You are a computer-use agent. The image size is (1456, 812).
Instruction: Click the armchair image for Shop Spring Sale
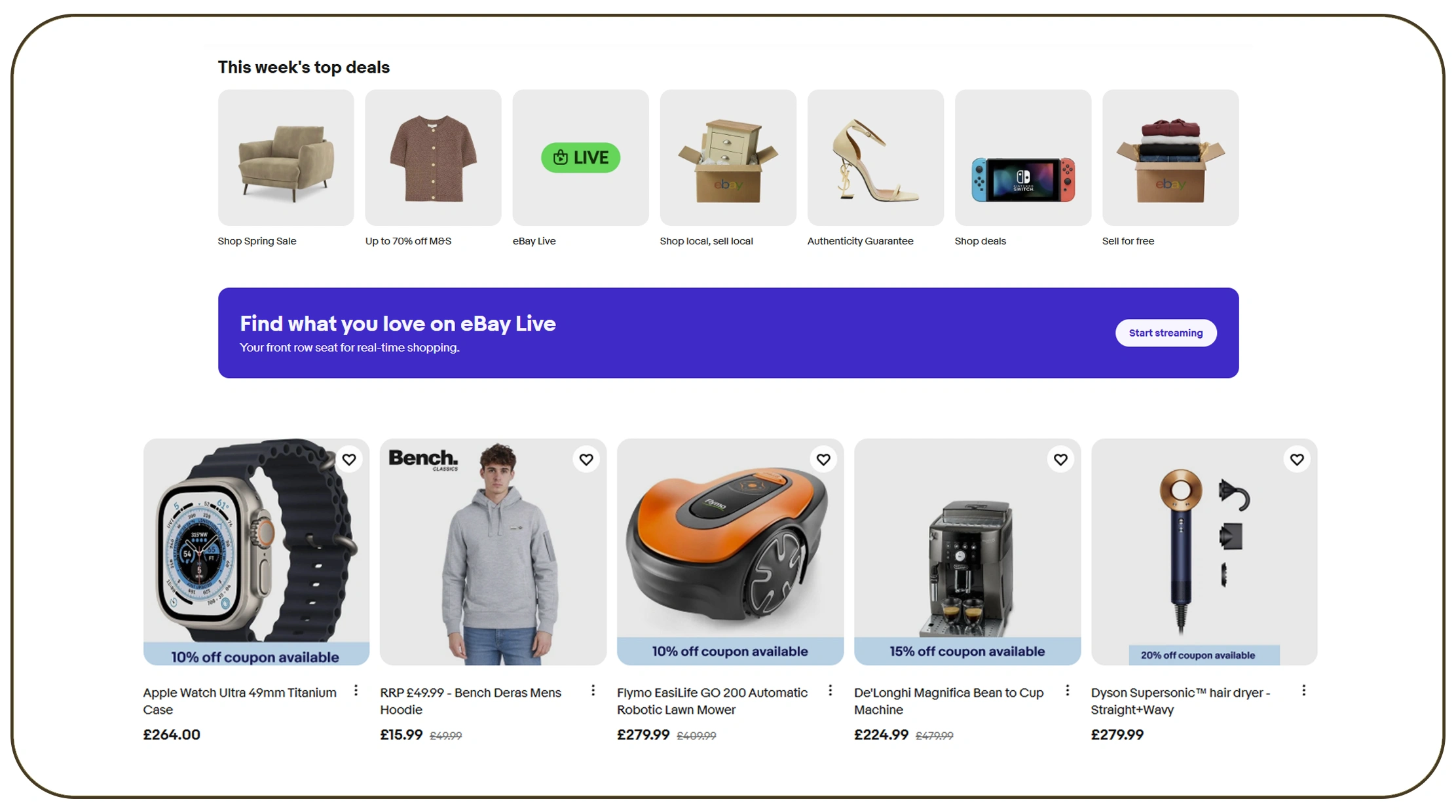click(286, 157)
